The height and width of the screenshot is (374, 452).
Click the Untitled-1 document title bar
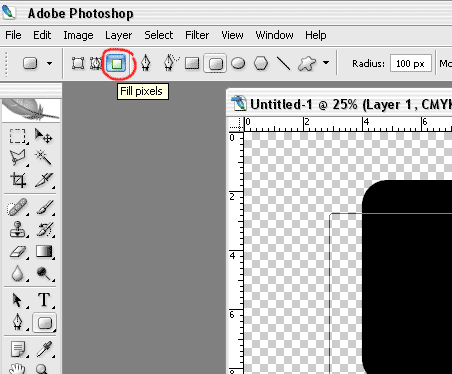point(339,104)
